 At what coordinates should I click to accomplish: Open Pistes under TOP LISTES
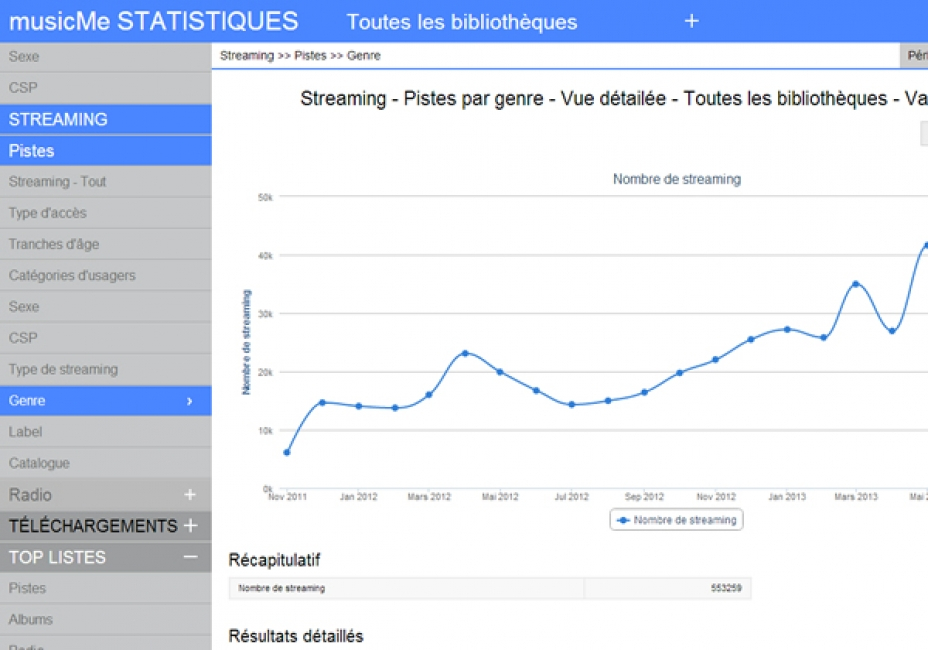point(105,588)
